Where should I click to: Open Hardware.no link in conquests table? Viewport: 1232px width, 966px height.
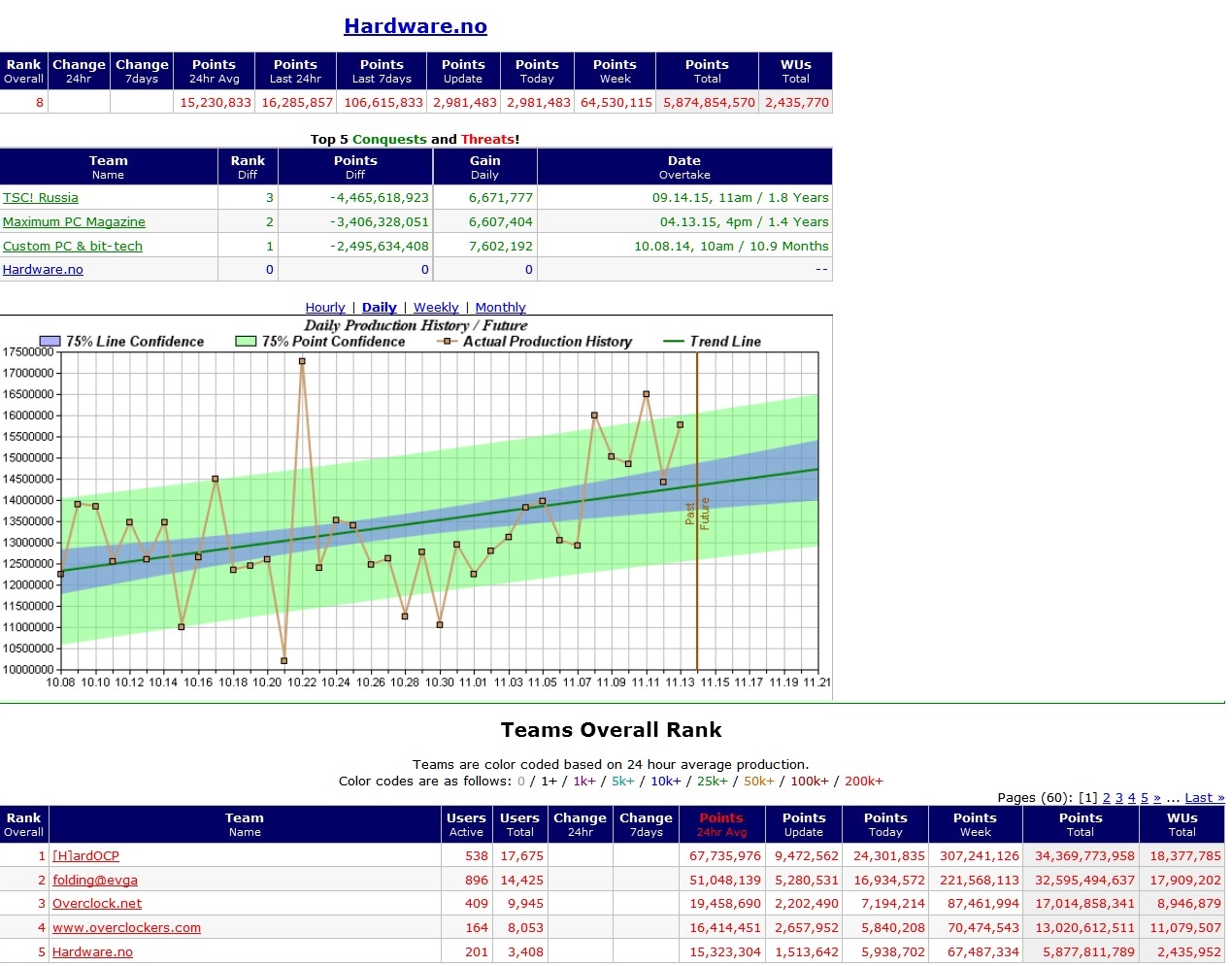click(x=43, y=269)
